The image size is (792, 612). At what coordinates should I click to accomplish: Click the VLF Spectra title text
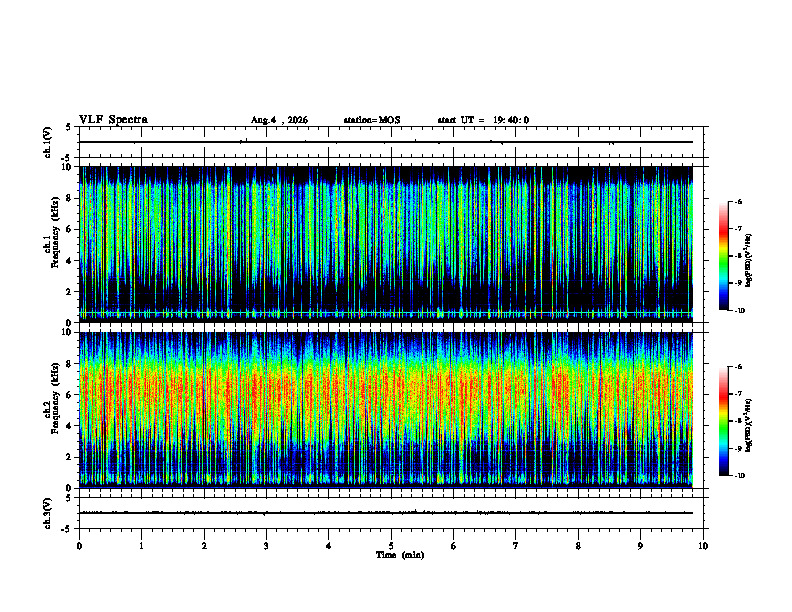tap(113, 120)
